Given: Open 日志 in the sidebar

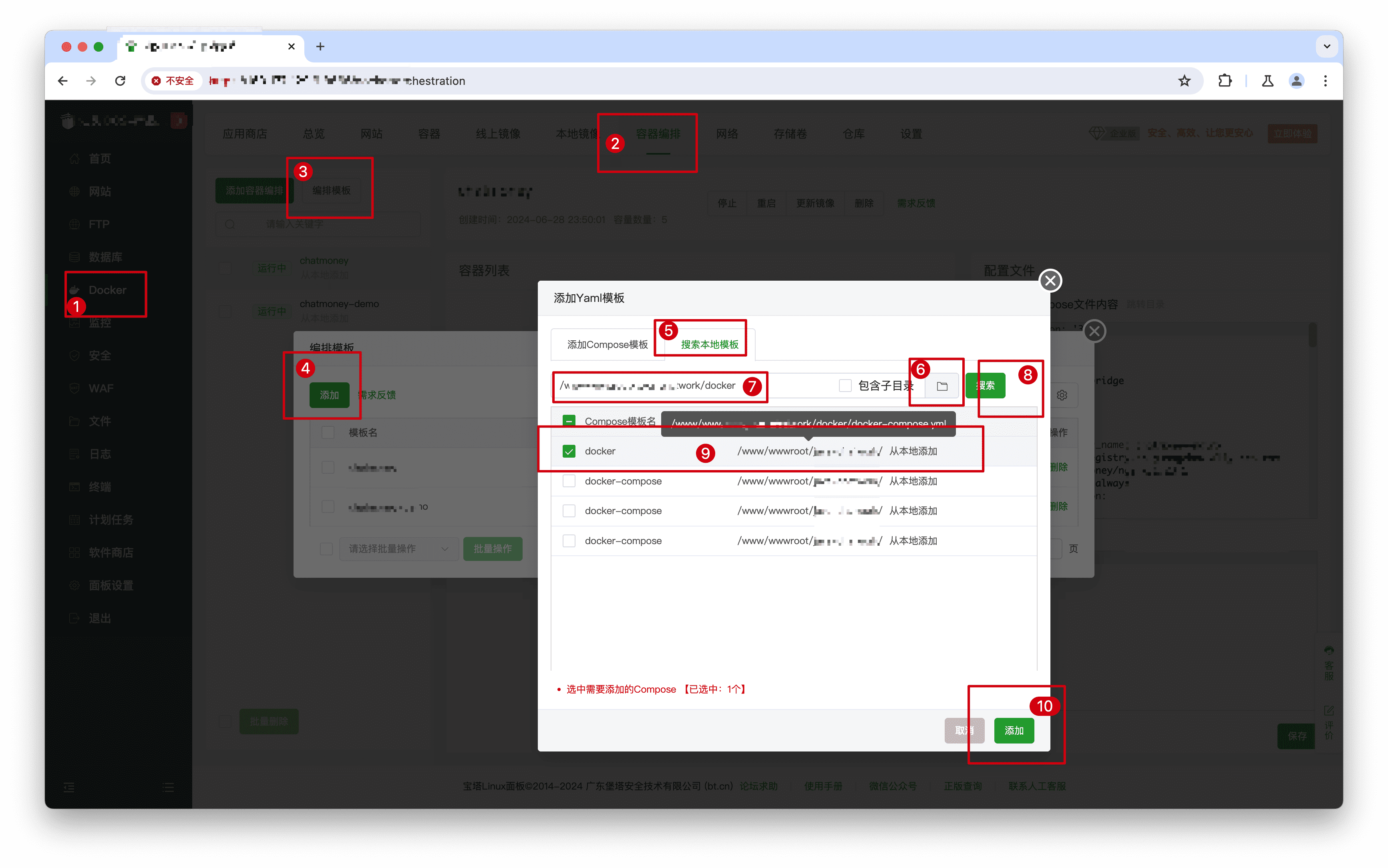Looking at the screenshot, I should tap(99, 454).
